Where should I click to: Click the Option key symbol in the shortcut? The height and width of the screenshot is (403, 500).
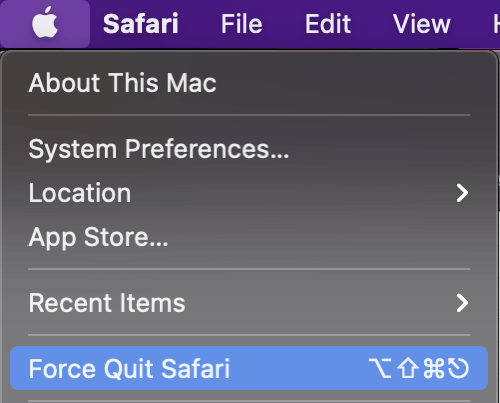click(x=380, y=368)
